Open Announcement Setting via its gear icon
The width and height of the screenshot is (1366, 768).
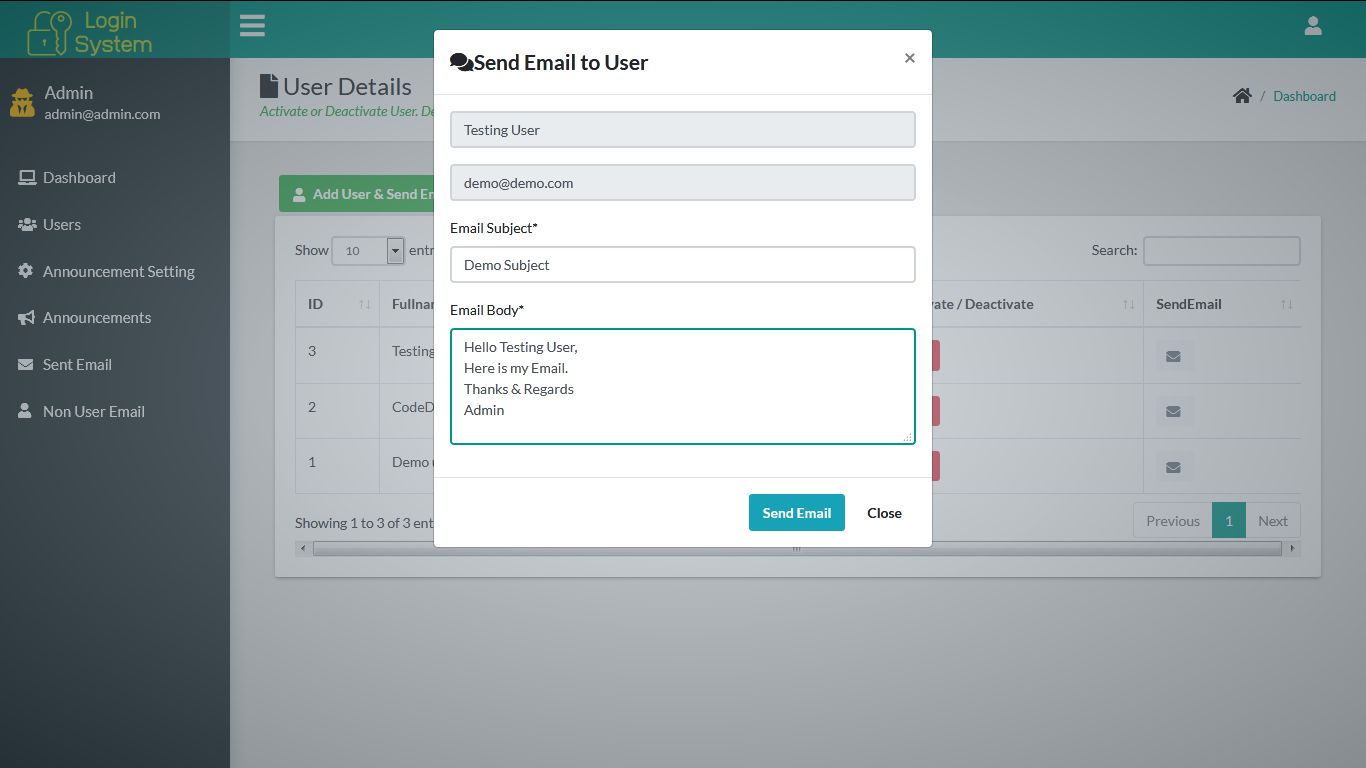pos(27,271)
